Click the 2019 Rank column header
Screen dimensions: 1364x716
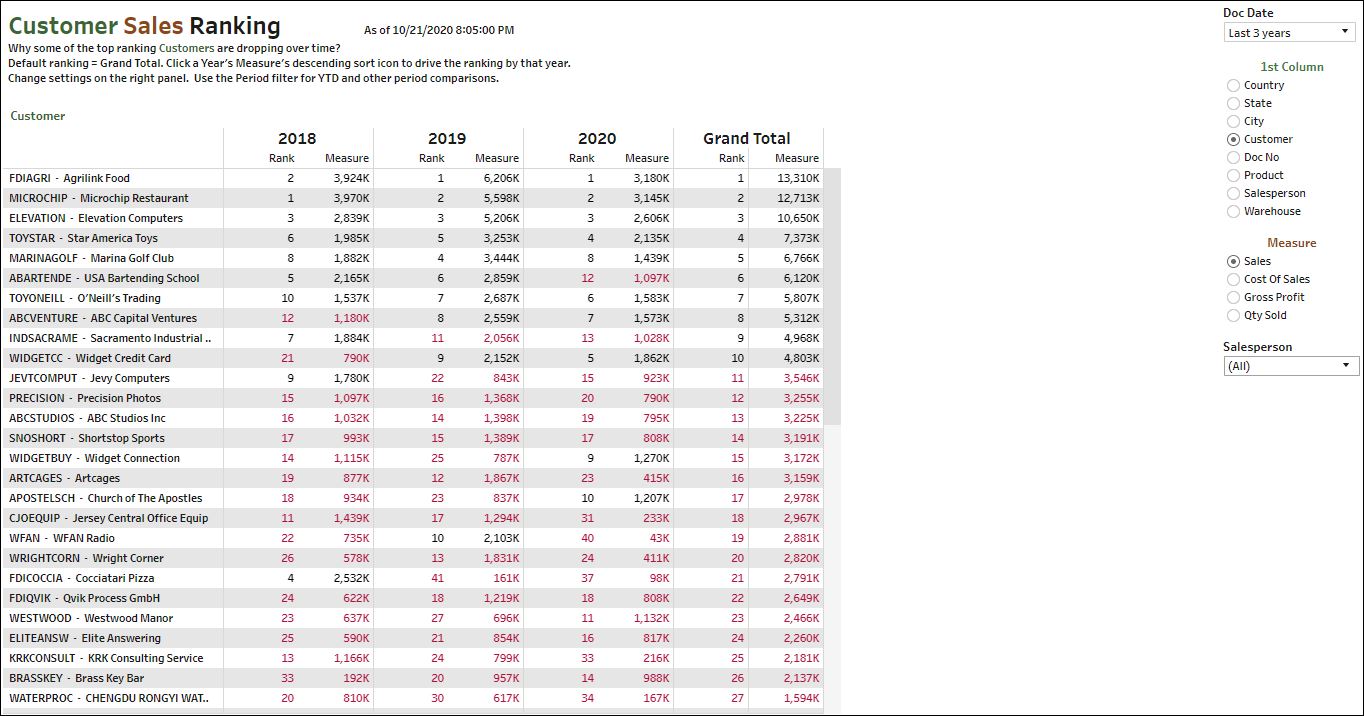coord(431,158)
